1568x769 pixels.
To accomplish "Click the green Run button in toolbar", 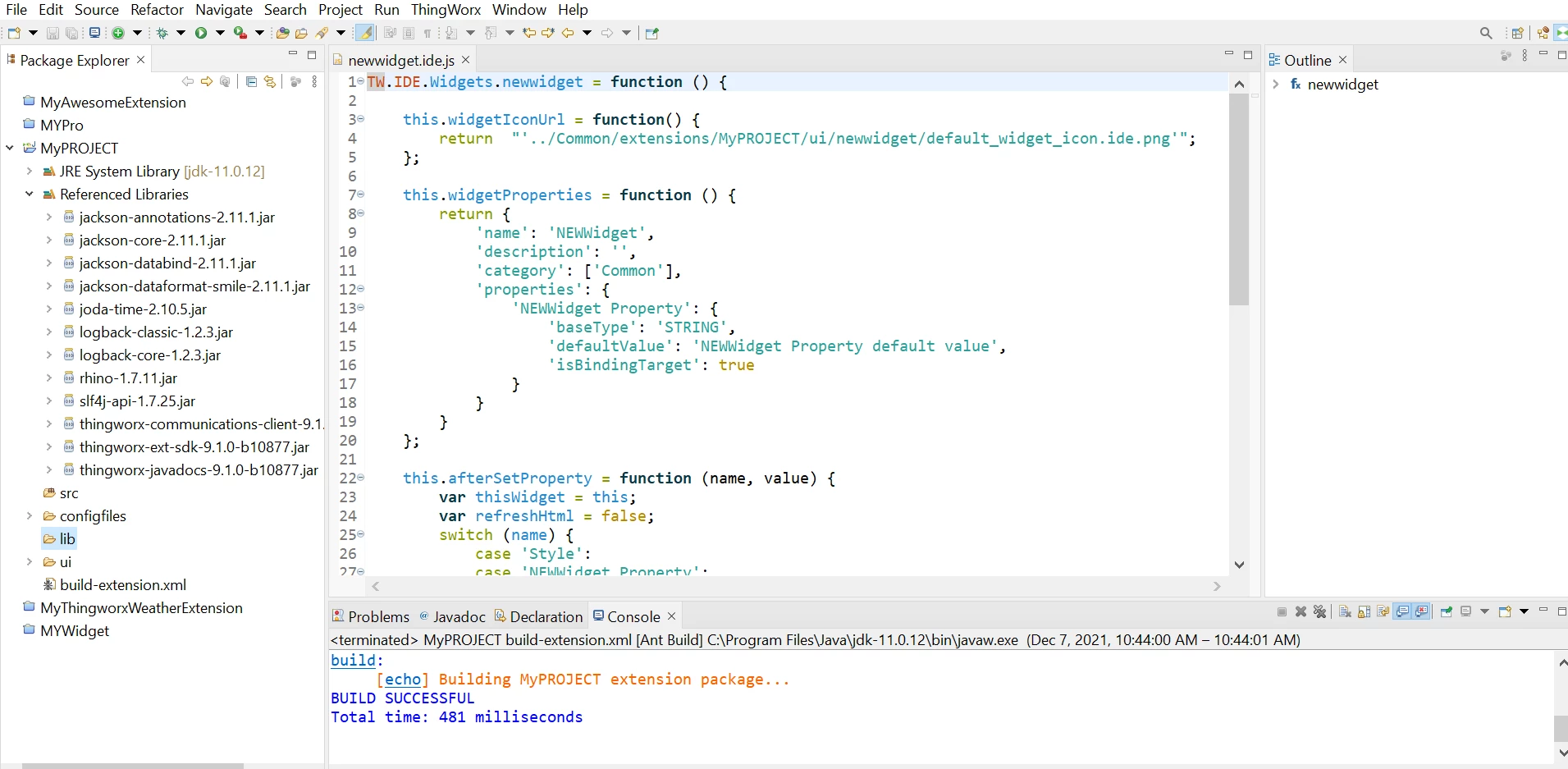I will [x=201, y=33].
